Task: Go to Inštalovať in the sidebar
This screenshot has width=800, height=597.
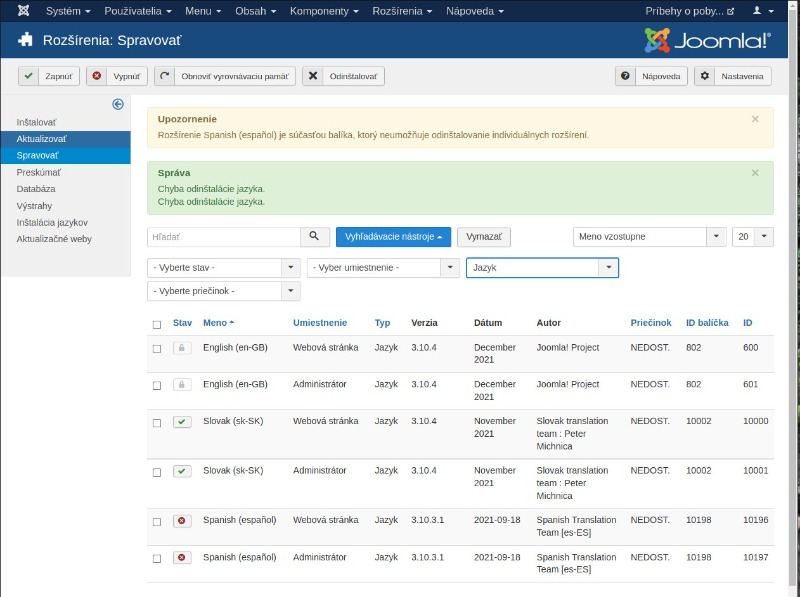Action: 36,122
